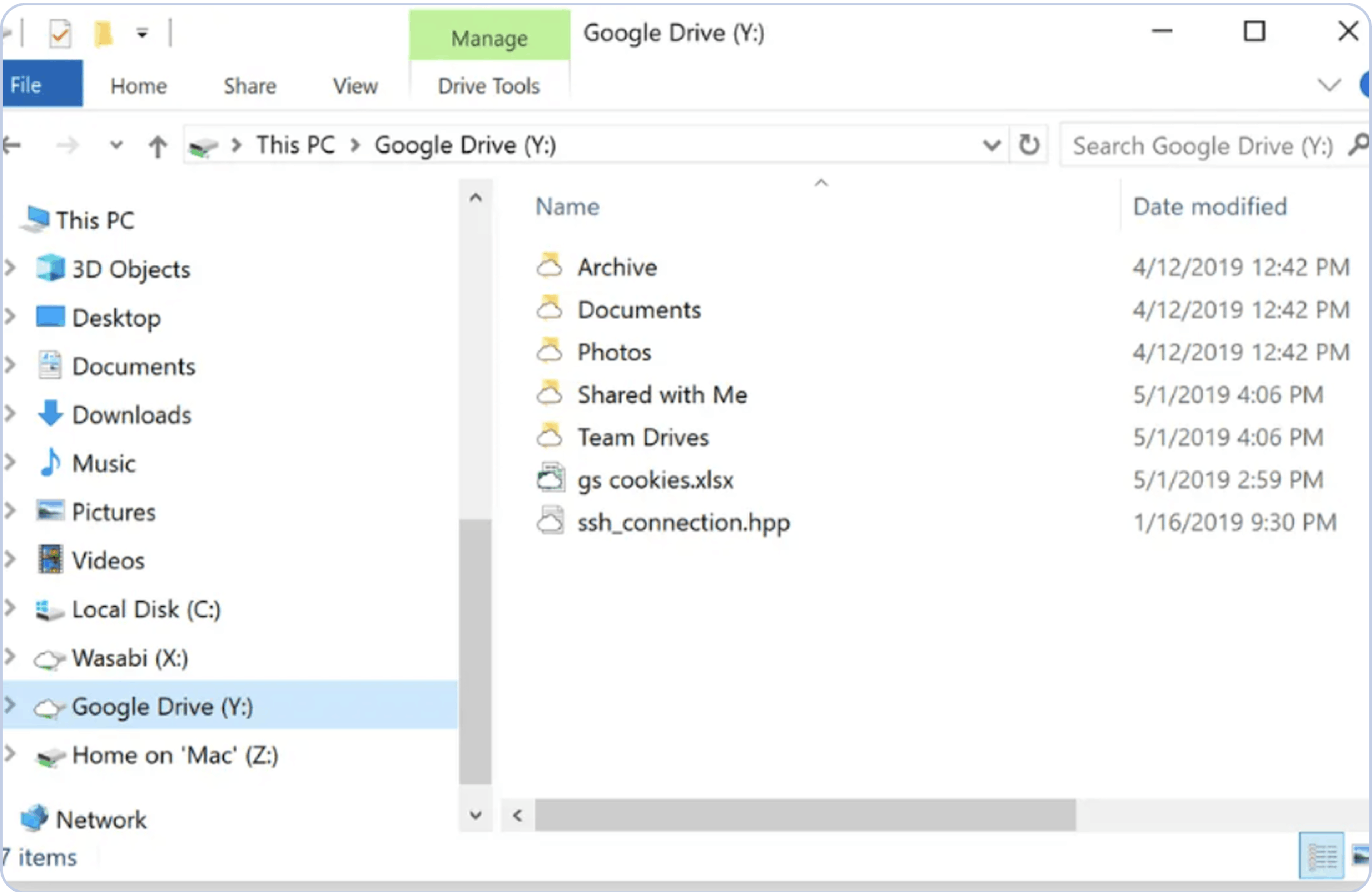Select the Documents folder in file list
The image size is (1372, 892).
click(x=639, y=310)
